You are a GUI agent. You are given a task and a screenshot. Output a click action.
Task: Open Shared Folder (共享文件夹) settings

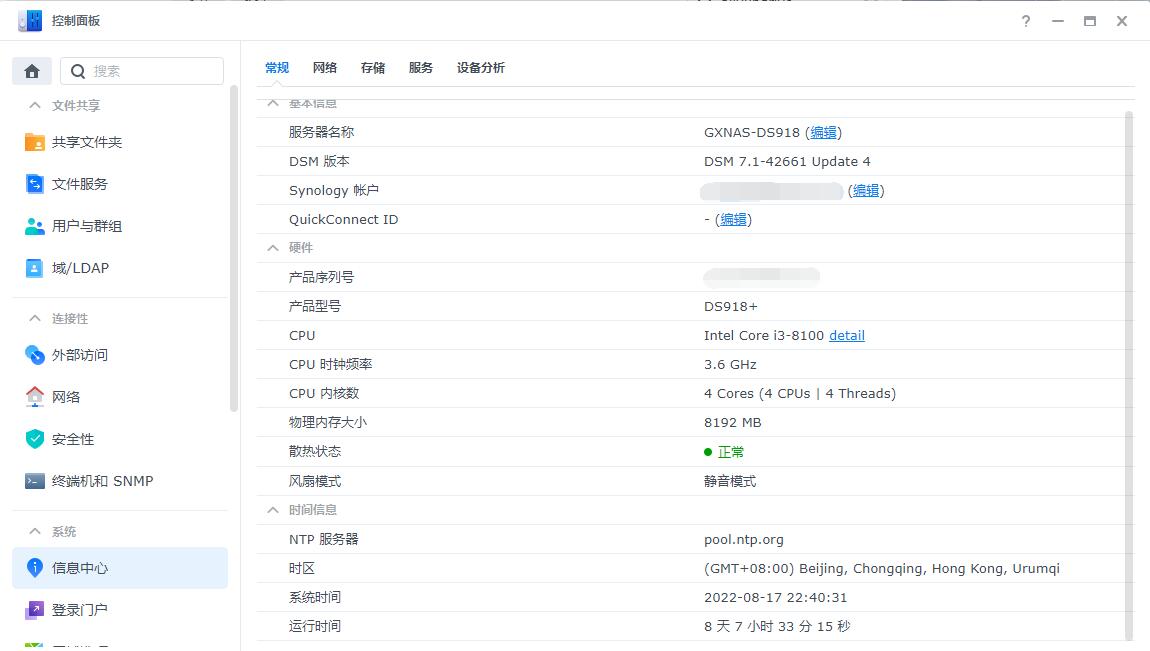click(x=86, y=142)
